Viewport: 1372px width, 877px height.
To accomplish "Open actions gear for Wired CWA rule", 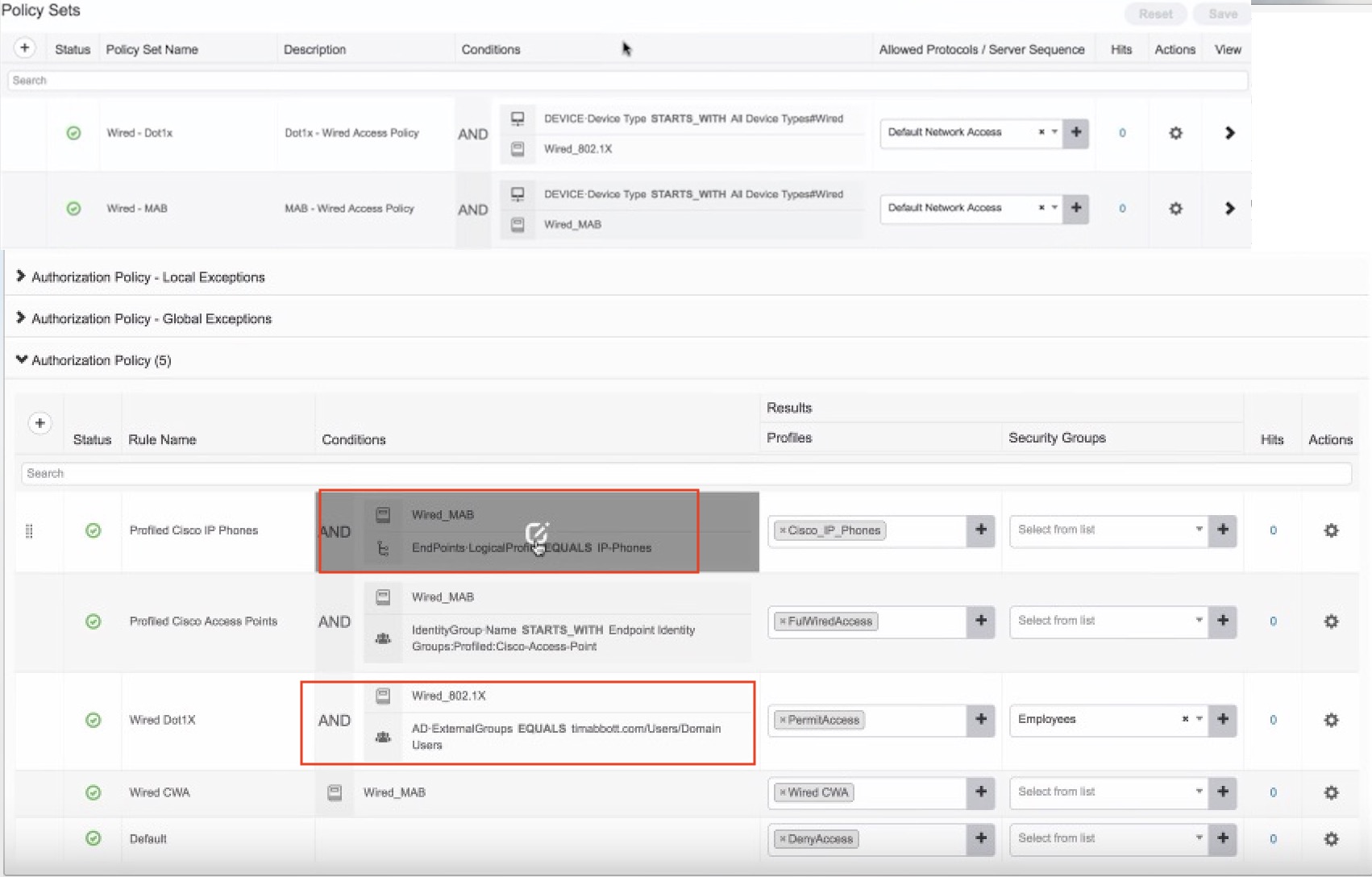I will (1331, 792).
